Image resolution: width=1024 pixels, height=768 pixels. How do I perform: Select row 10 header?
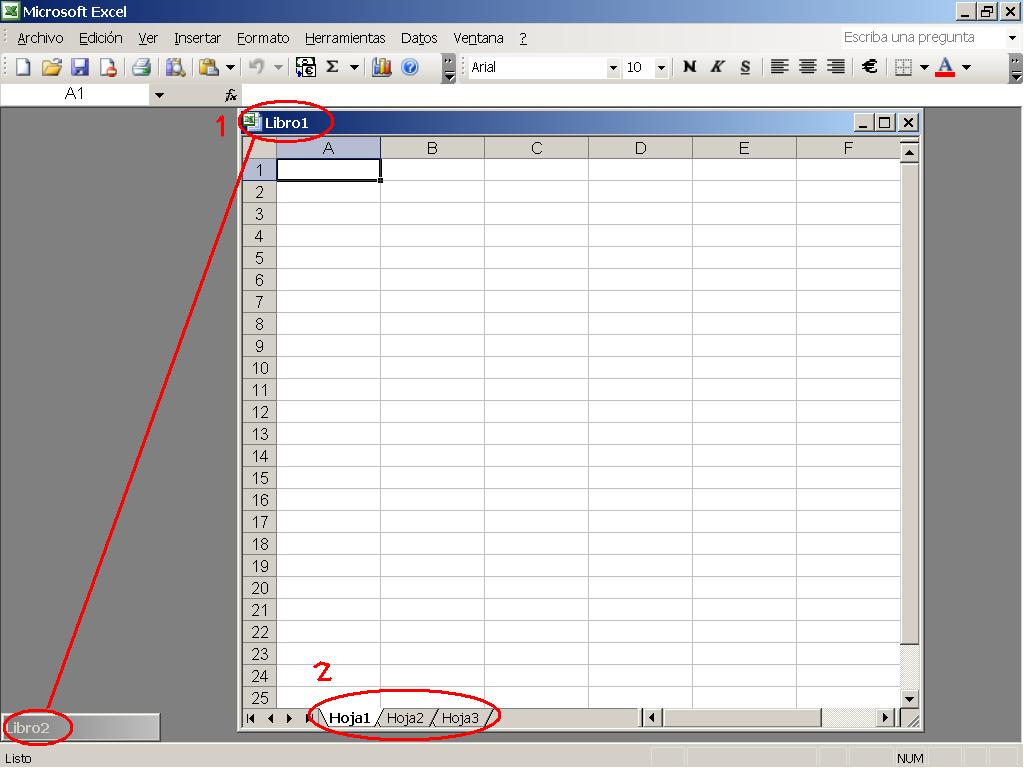[259, 368]
